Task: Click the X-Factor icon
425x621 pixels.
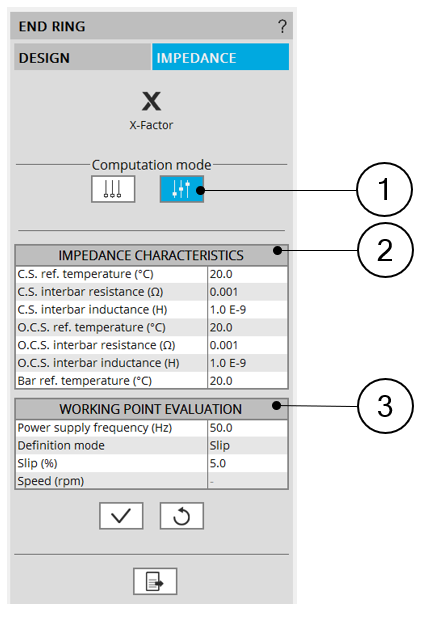Action: [151, 101]
